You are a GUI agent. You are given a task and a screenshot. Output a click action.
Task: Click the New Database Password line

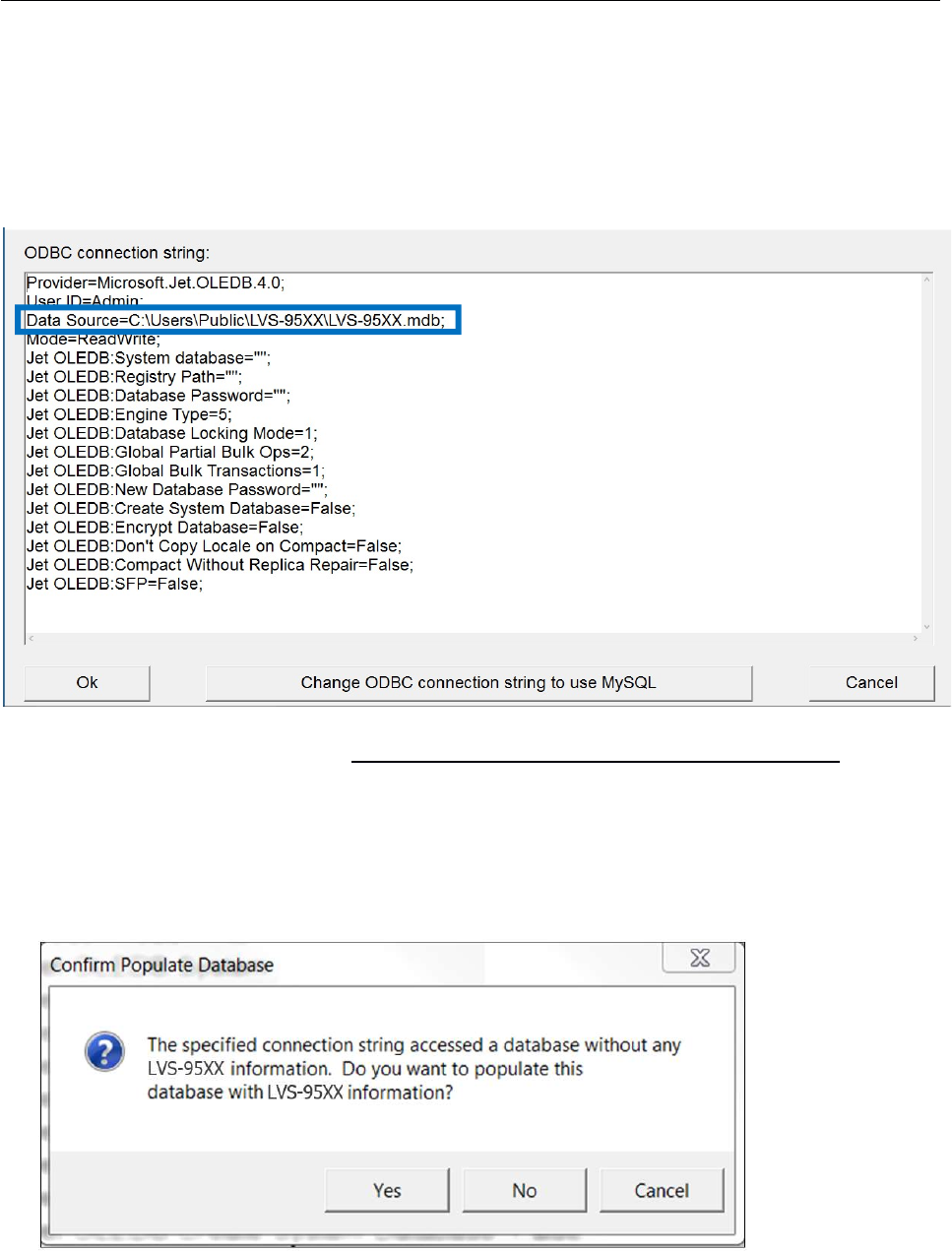click(177, 489)
